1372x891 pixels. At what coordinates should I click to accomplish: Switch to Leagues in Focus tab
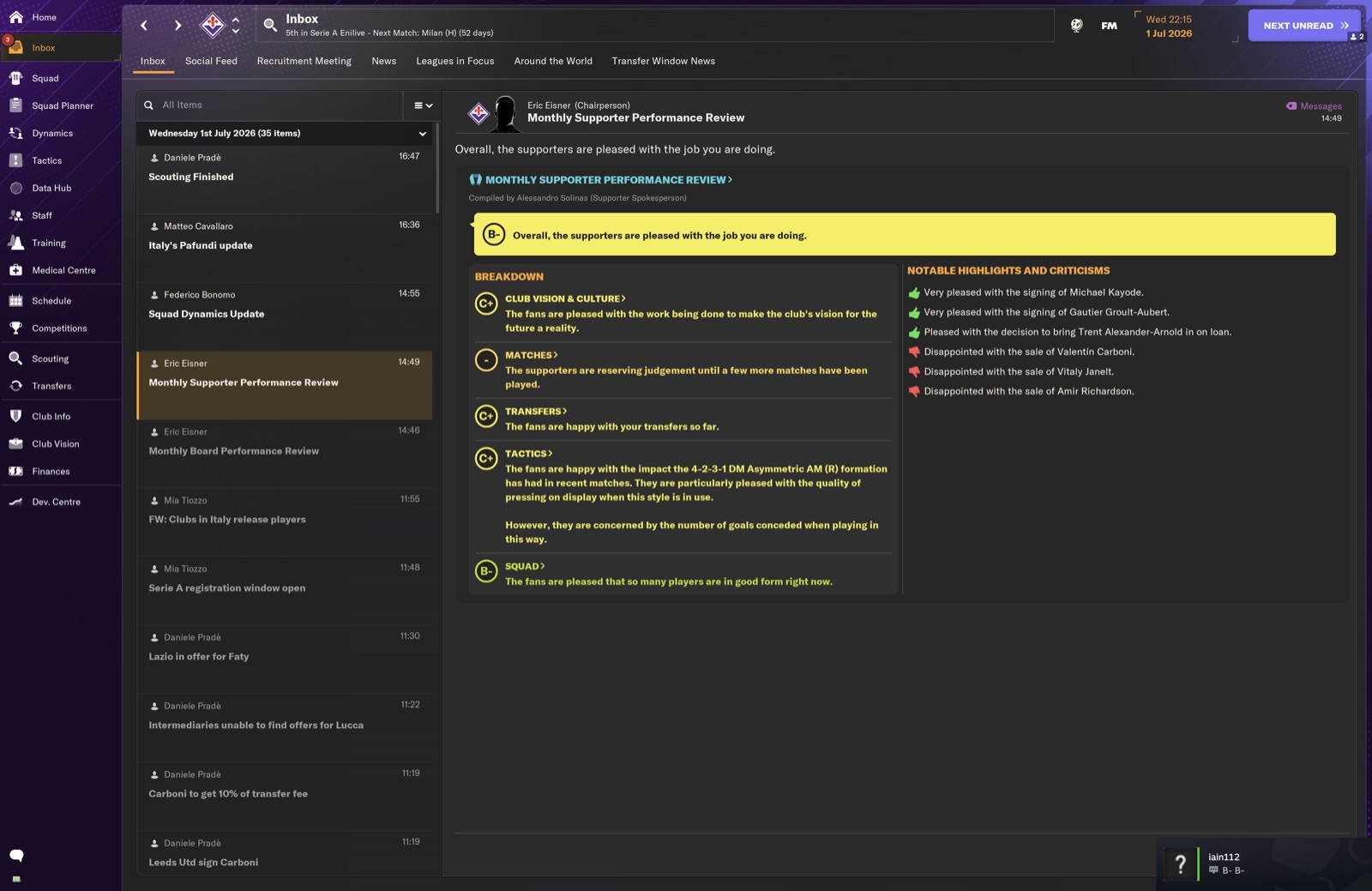[x=455, y=61]
